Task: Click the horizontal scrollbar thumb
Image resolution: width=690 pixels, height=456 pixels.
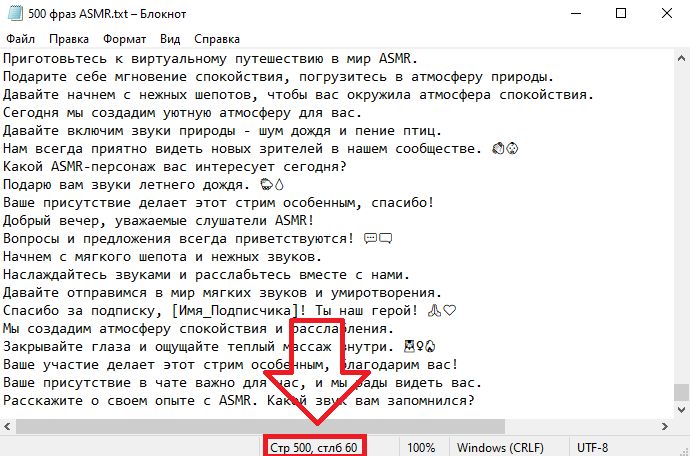Action: tap(261, 426)
